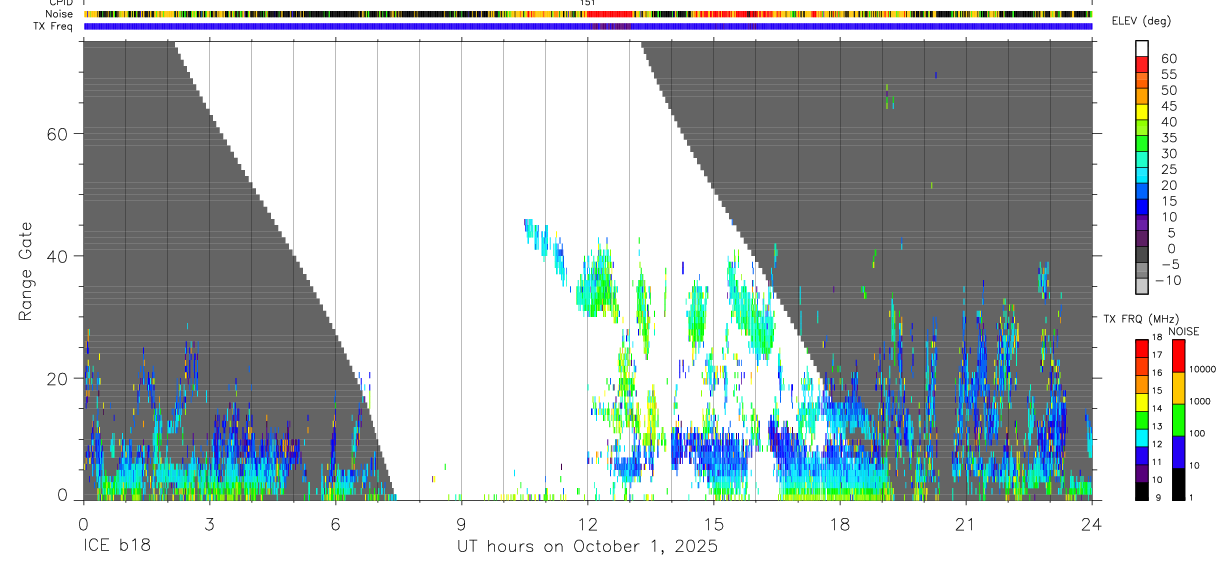1228x567 pixels.
Task: Click the light gray bottom swatch below -10 in ELEV
Action: point(1142,287)
